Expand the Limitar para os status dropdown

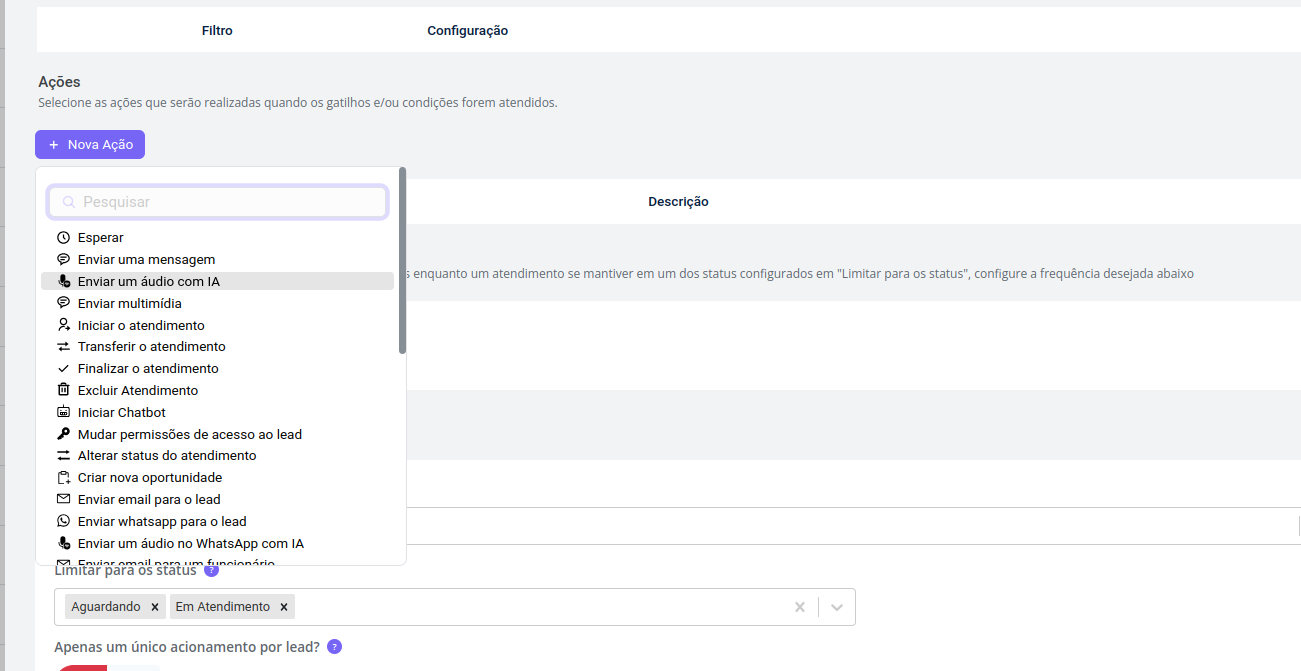coord(837,607)
